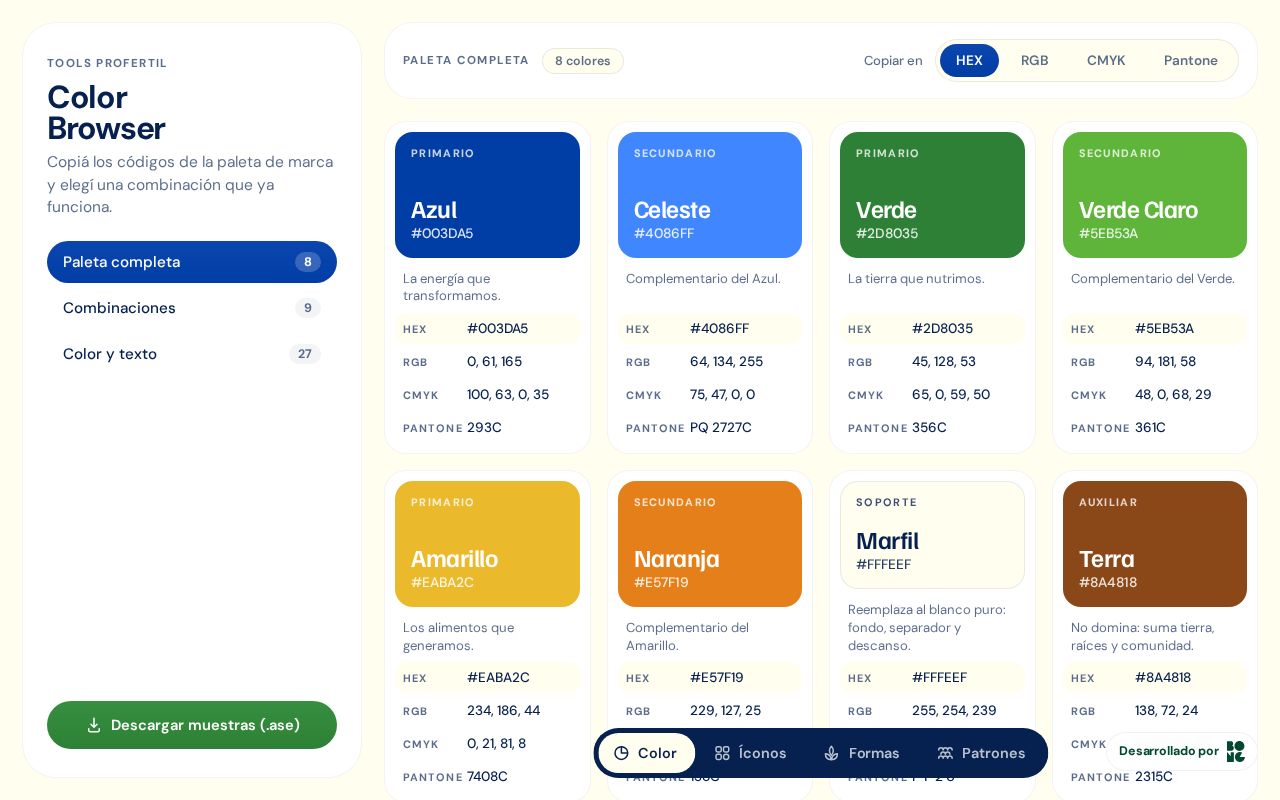Choose CMYK copy format
The width and height of the screenshot is (1280, 800).
tap(1106, 60)
